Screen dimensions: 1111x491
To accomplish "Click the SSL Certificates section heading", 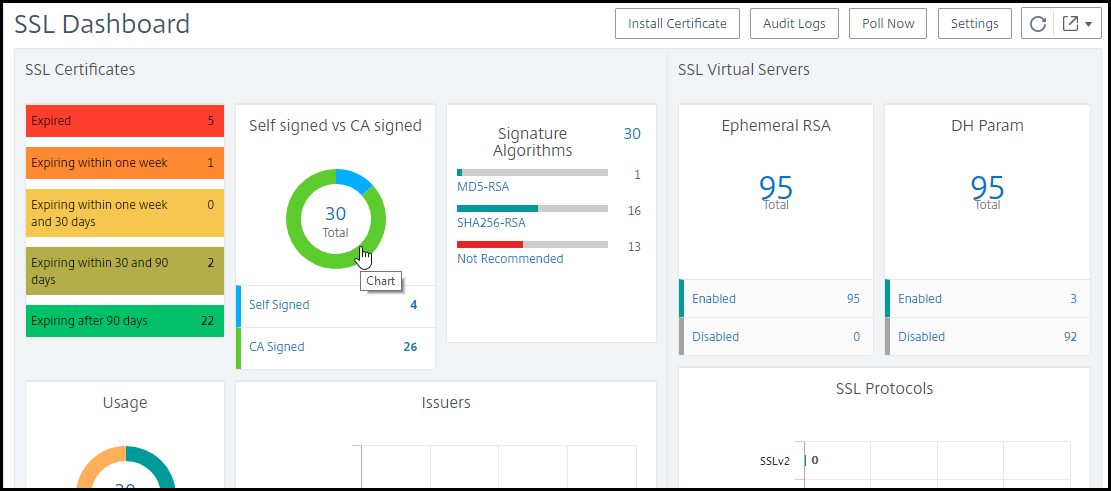I will (x=80, y=69).
